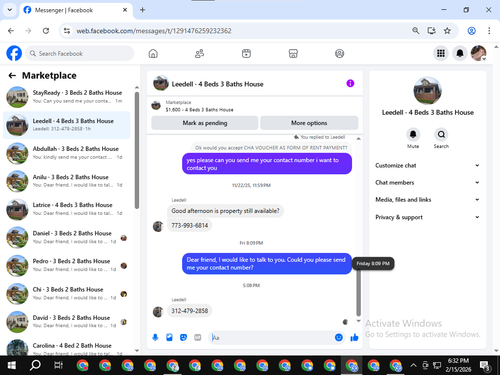Open the Windows Start menu
This screenshot has width=500, height=375.
pyautogui.click(x=12, y=365)
